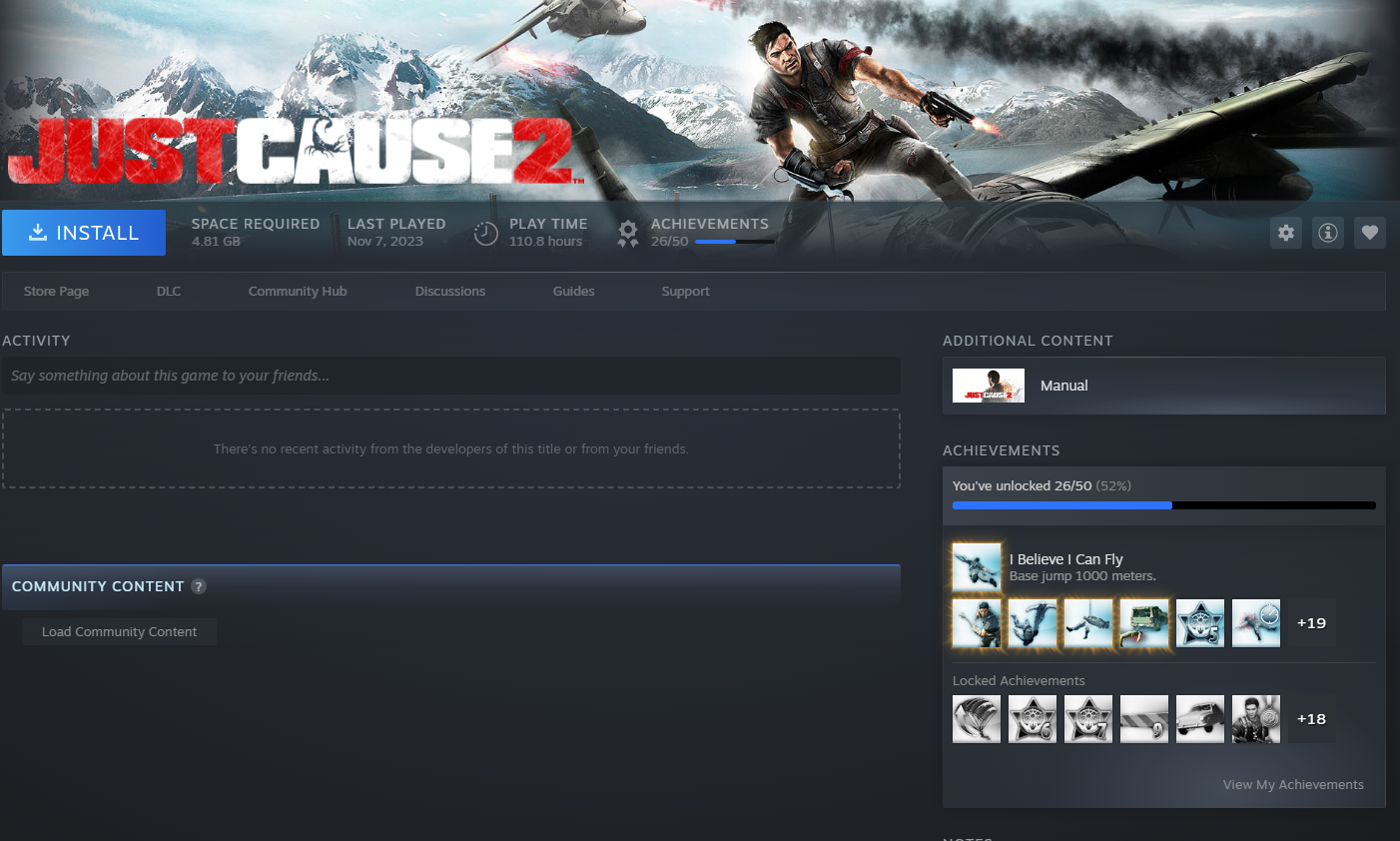Viewport: 1400px width, 841px height.
Task: Open the Discussions tab
Action: [450, 291]
